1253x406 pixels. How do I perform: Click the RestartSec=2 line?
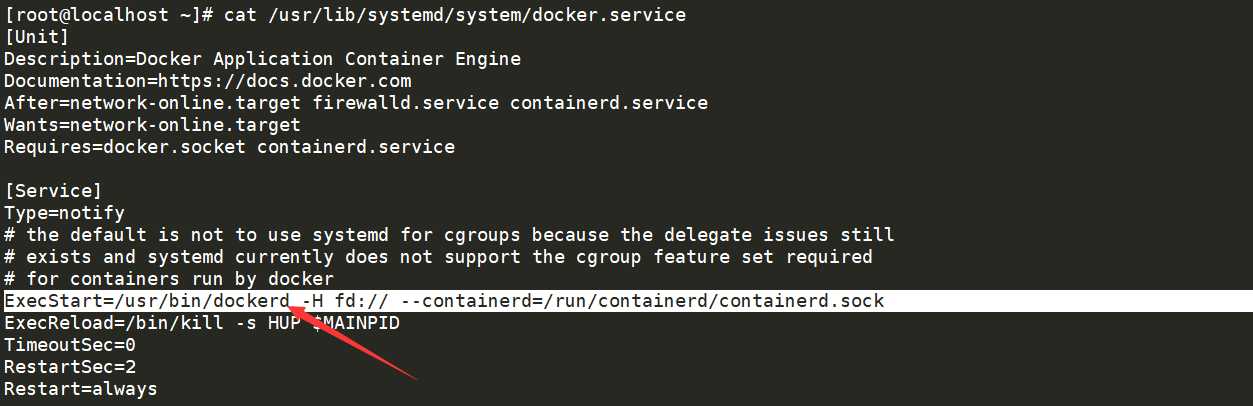tap(70, 367)
